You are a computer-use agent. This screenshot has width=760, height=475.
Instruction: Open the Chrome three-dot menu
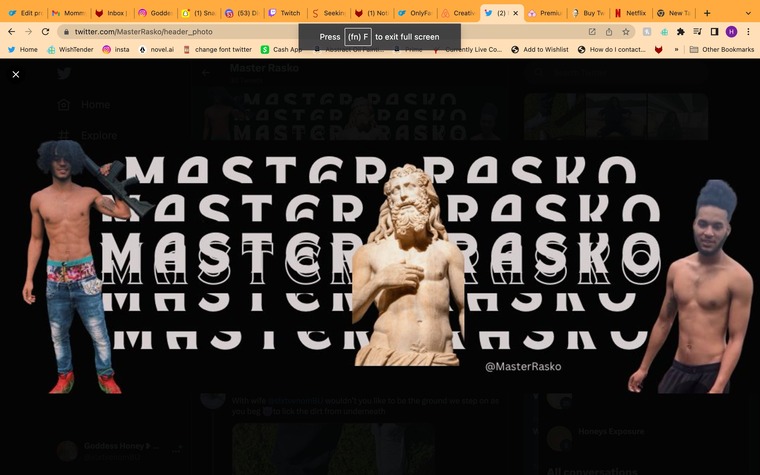(748, 32)
